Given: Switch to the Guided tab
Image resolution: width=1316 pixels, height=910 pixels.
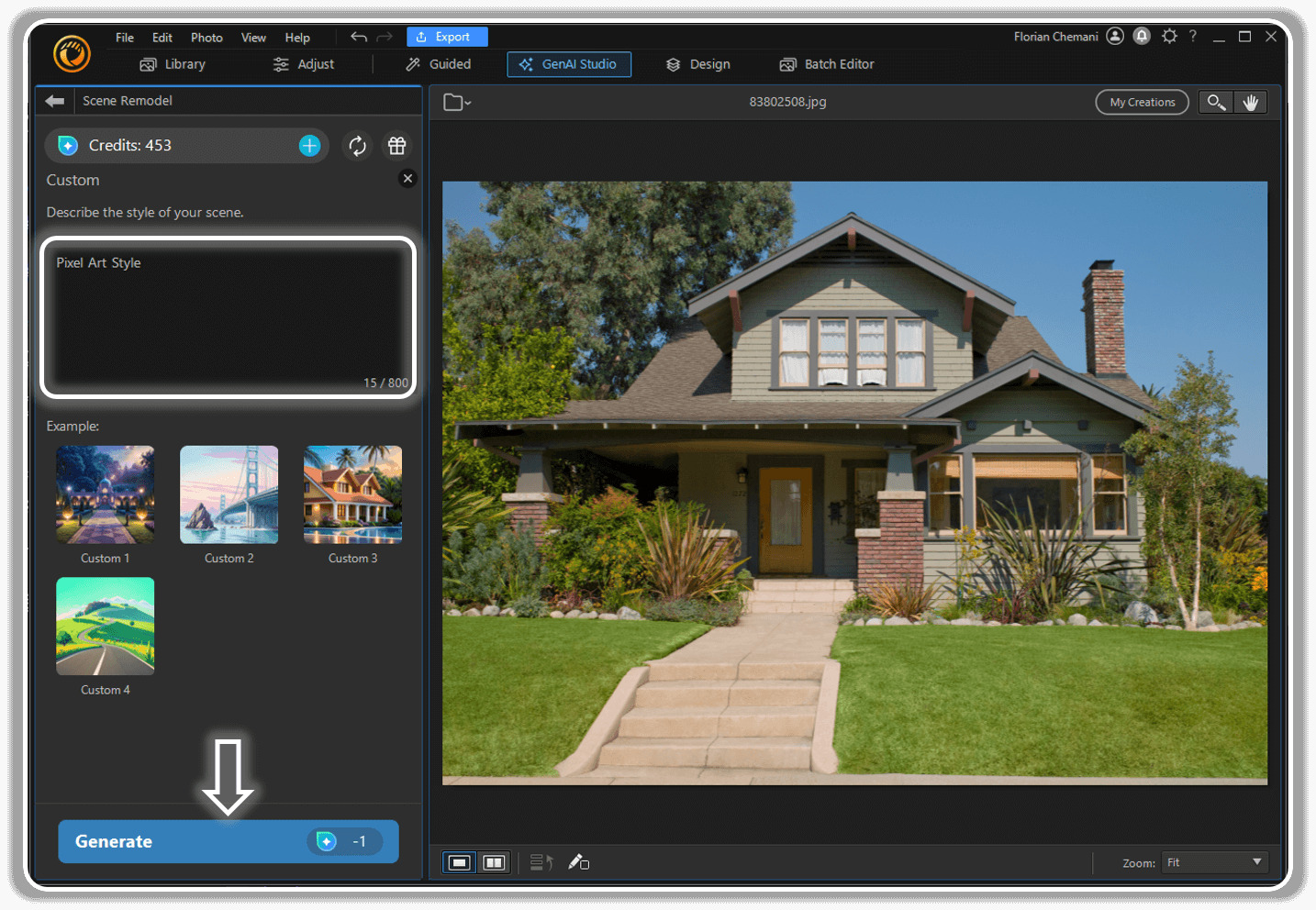Looking at the screenshot, I should pyautogui.click(x=439, y=64).
